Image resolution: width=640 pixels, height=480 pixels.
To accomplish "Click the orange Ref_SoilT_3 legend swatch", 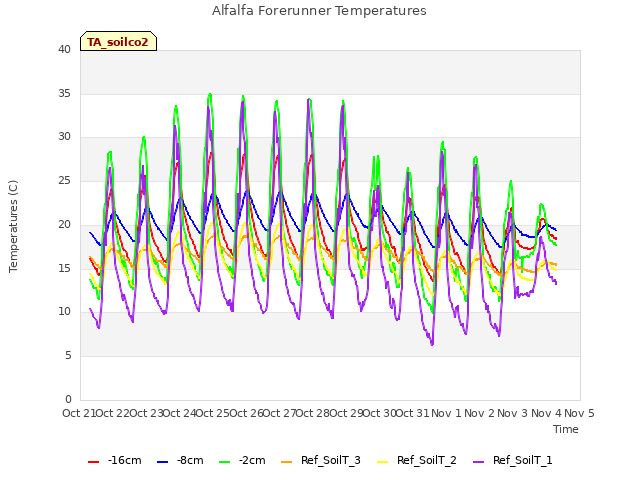I will pos(287,462).
